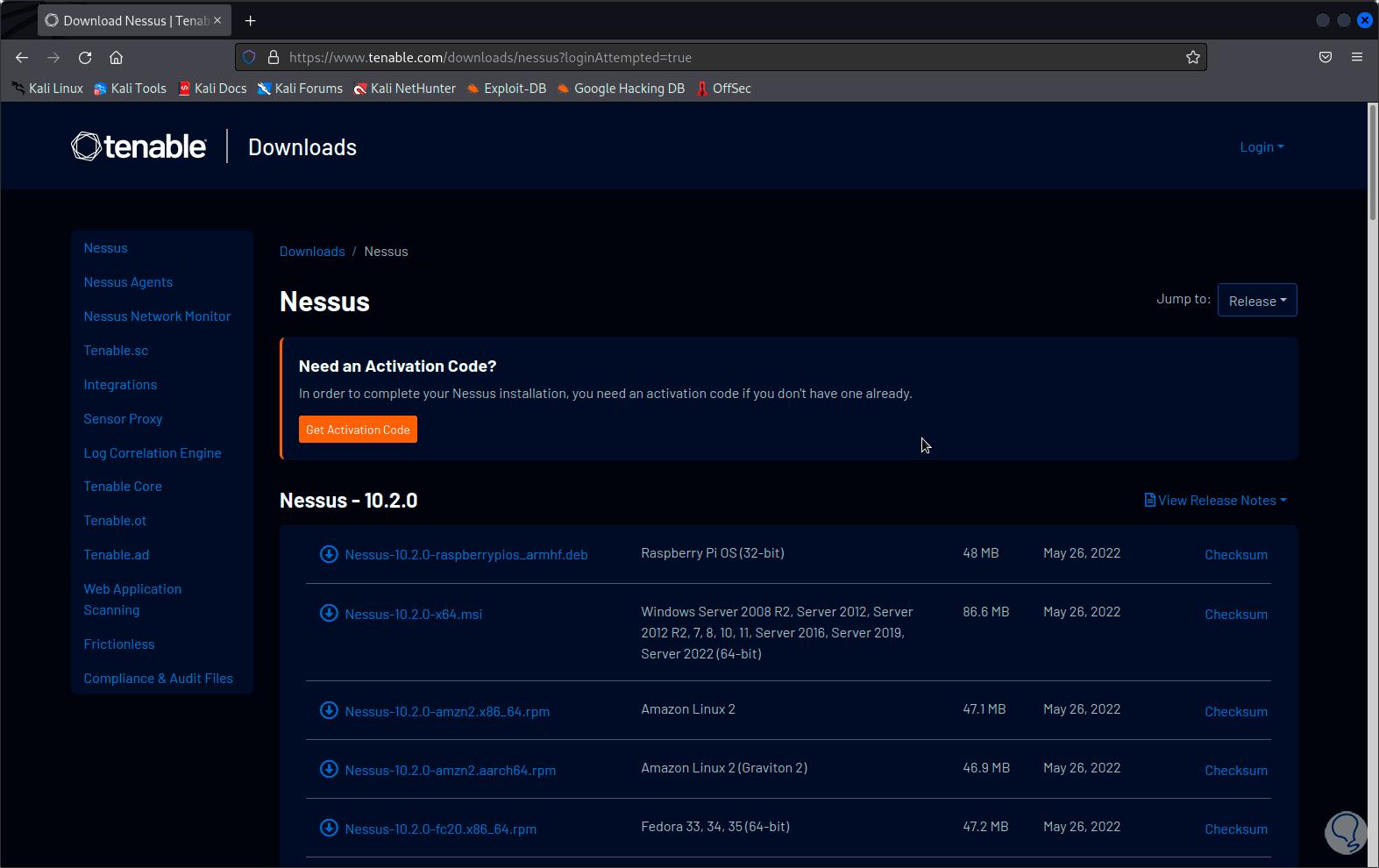Download icon for raspberrypios armhf.deb

tap(329, 554)
